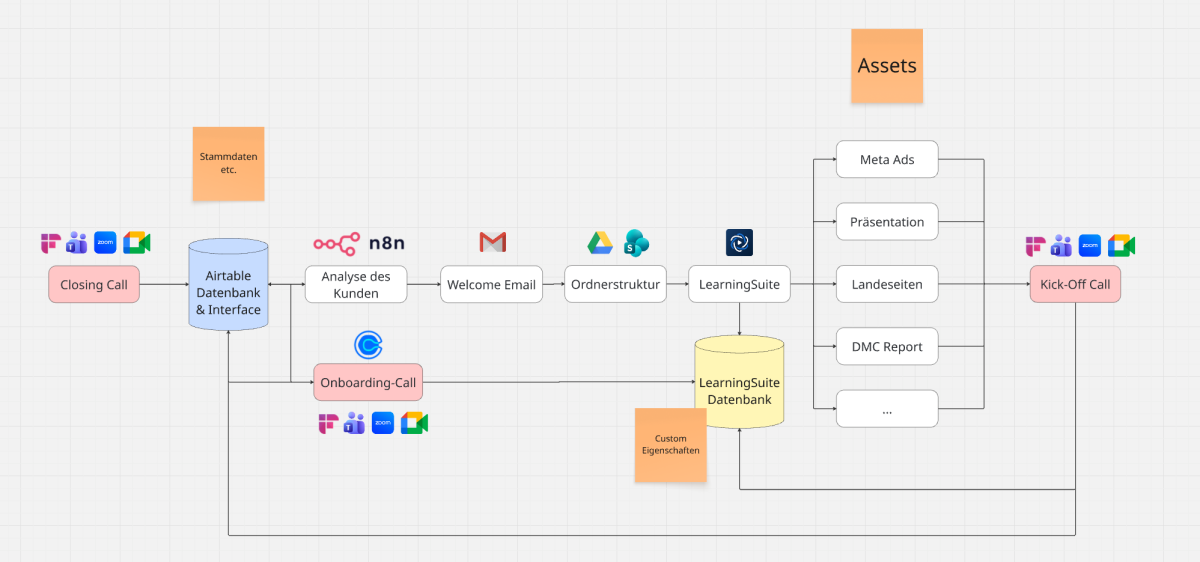This screenshot has width=1200, height=562.
Task: Select the Closing Call node
Action: point(94,285)
